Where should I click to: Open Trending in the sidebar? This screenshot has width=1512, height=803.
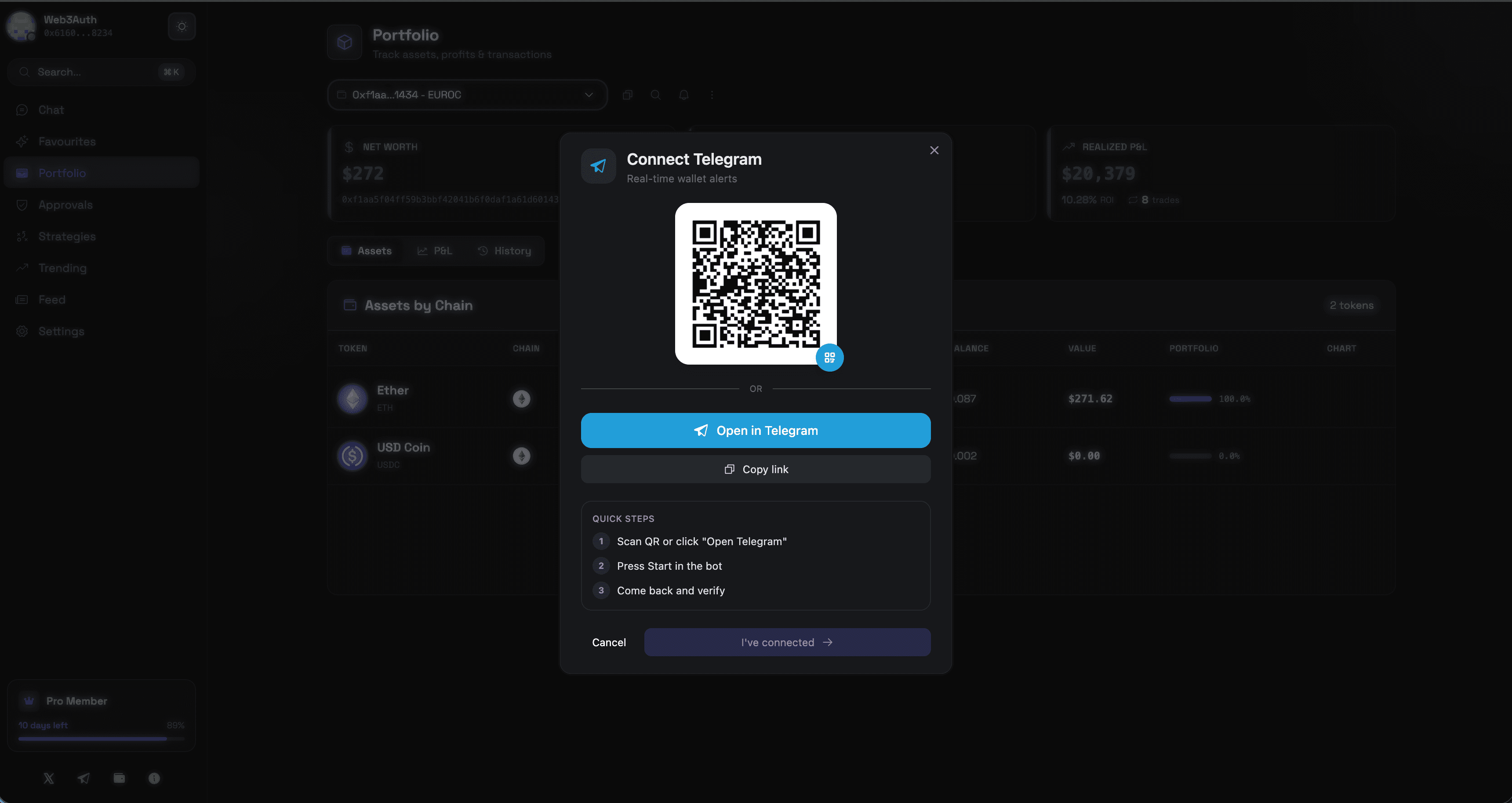tap(101, 268)
